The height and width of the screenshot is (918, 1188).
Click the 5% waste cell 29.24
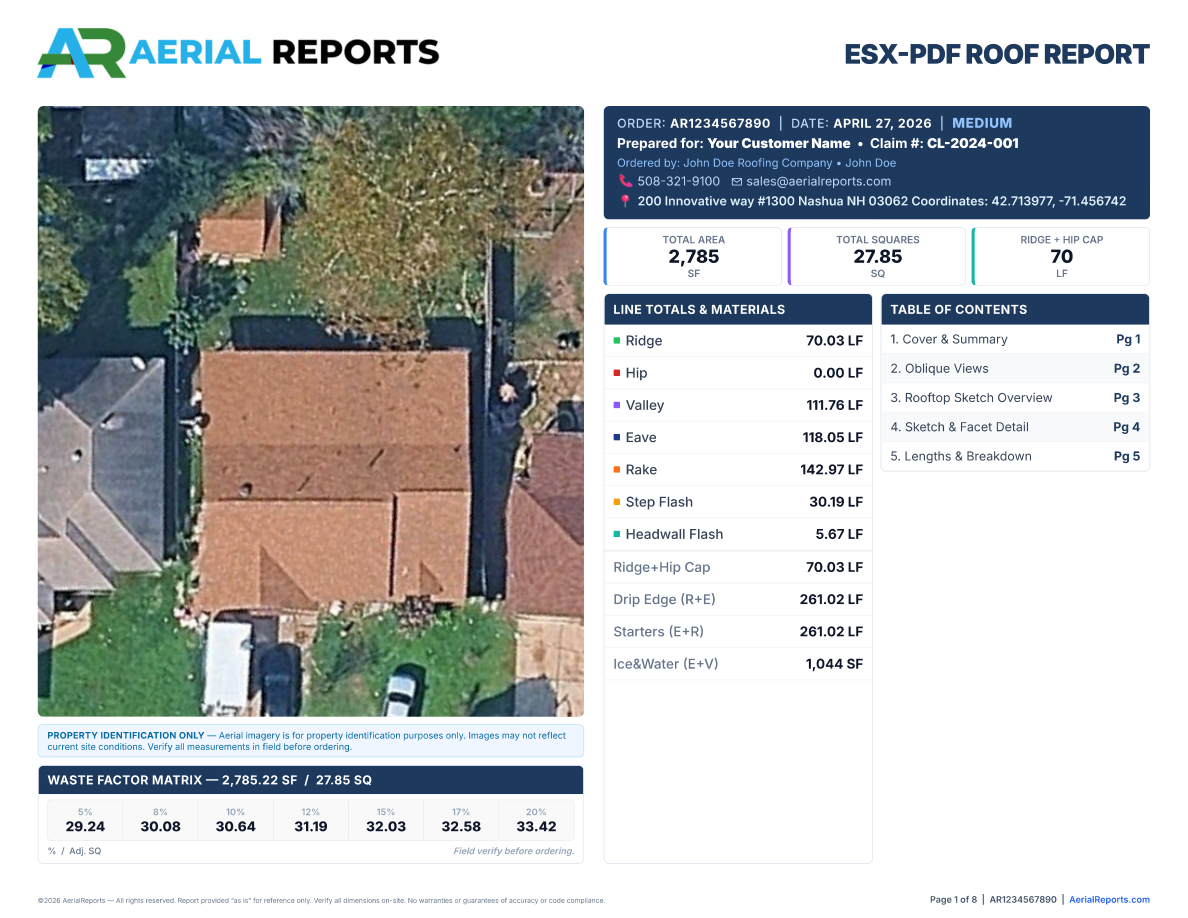85,820
